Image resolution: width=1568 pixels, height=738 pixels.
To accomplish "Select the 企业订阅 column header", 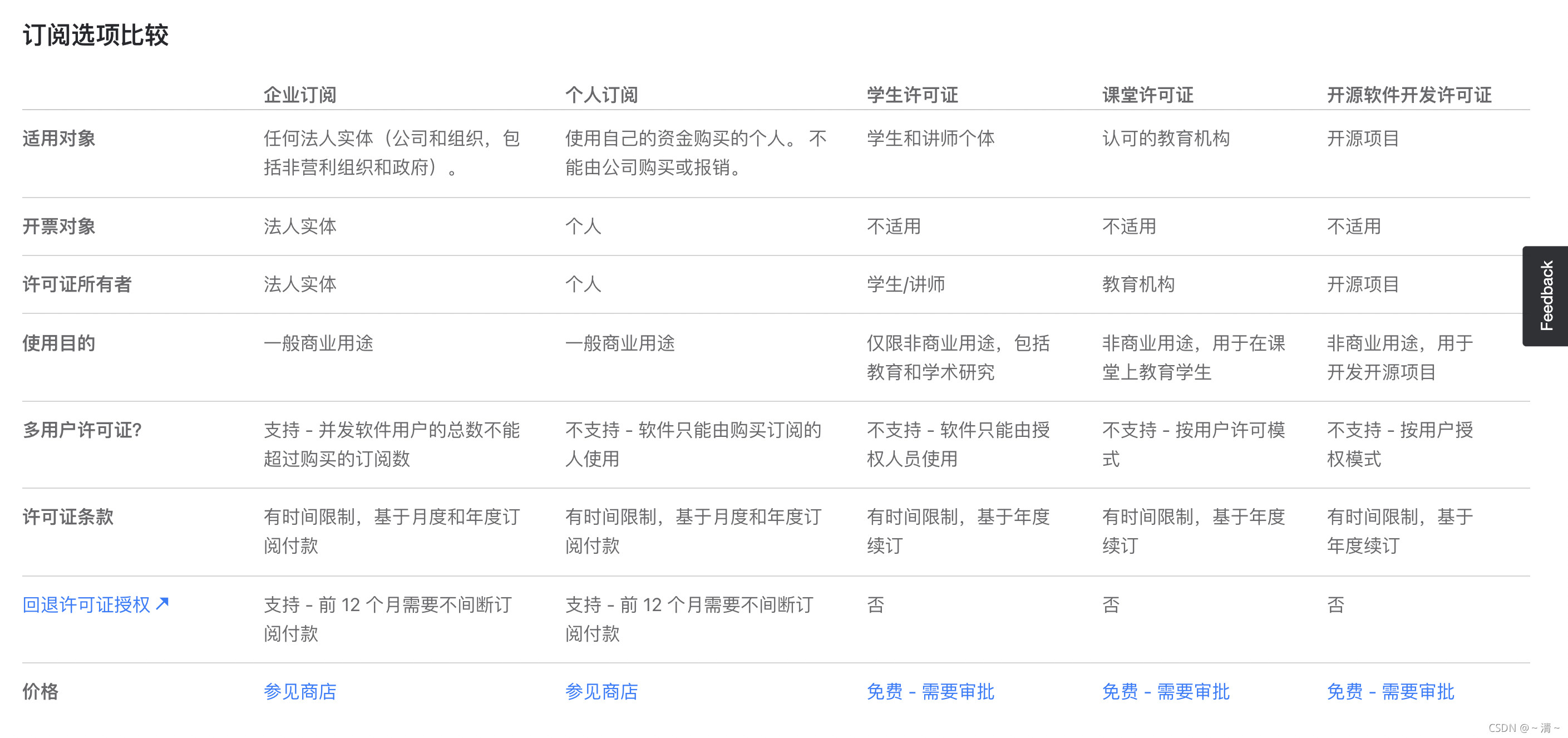I will [300, 95].
